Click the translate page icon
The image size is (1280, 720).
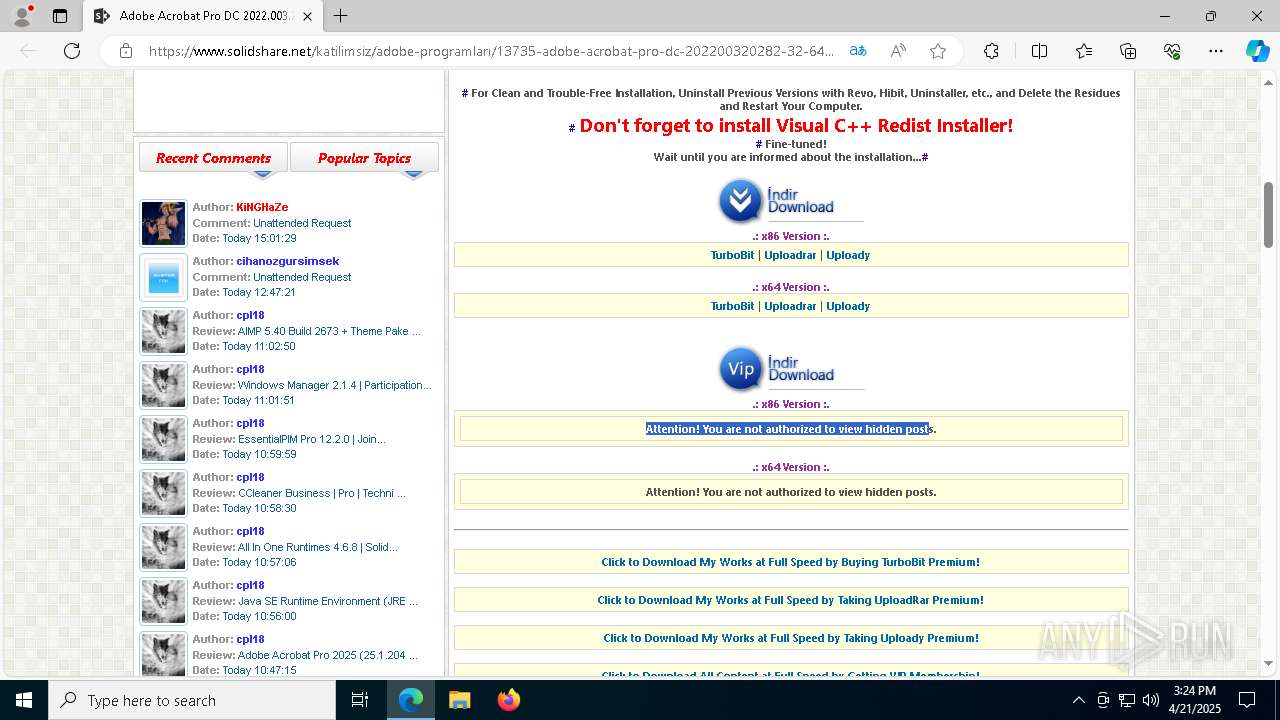tap(858, 51)
